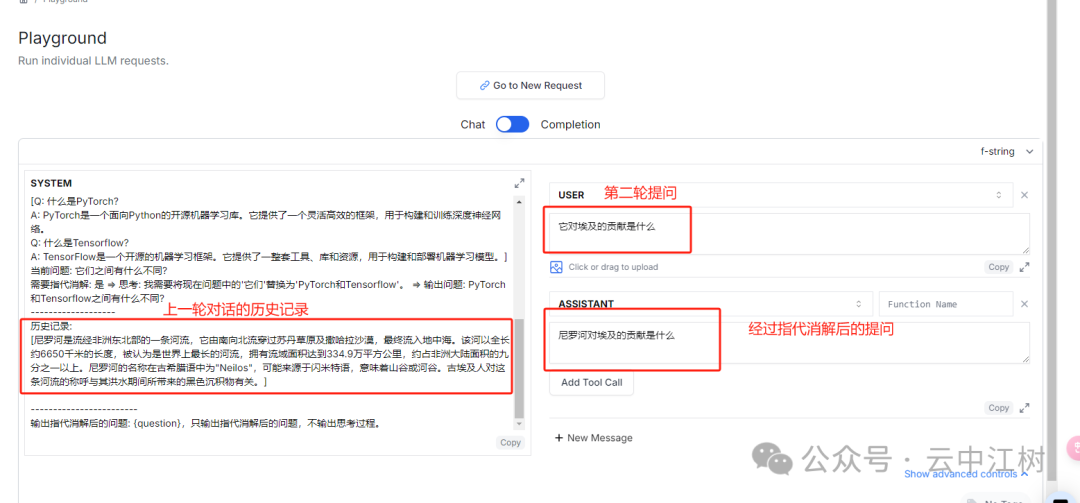The height and width of the screenshot is (503, 1080).
Task: Click the Function Name input field
Action: (946, 304)
